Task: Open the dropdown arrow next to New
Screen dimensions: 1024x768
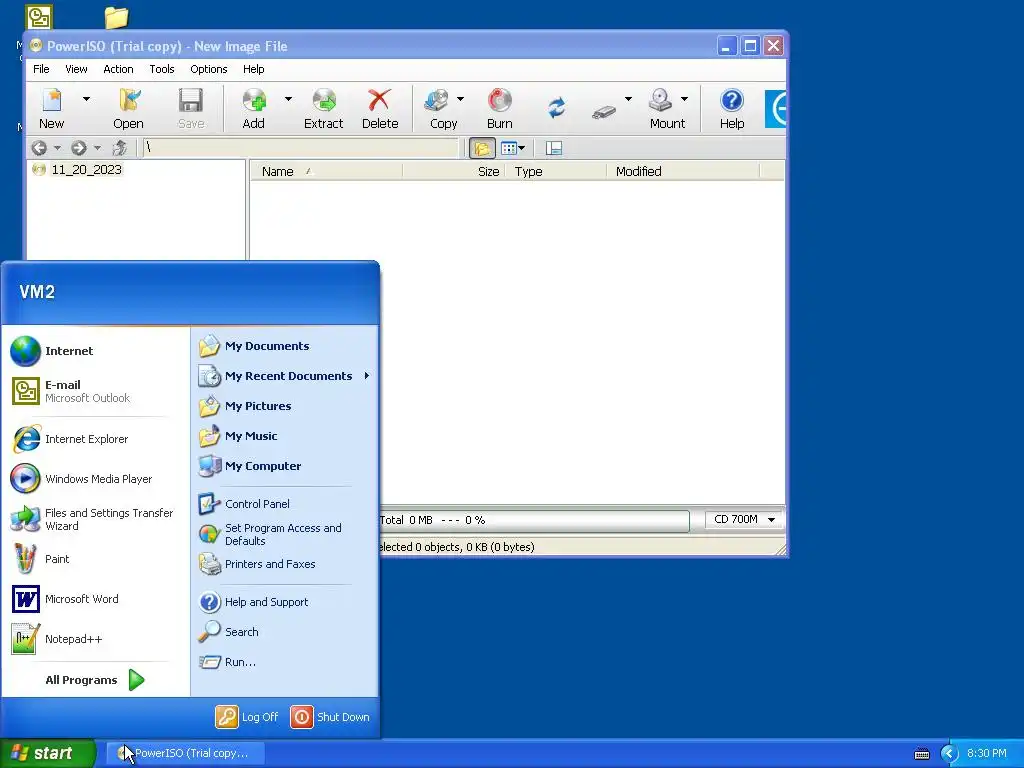Action: click(x=86, y=99)
